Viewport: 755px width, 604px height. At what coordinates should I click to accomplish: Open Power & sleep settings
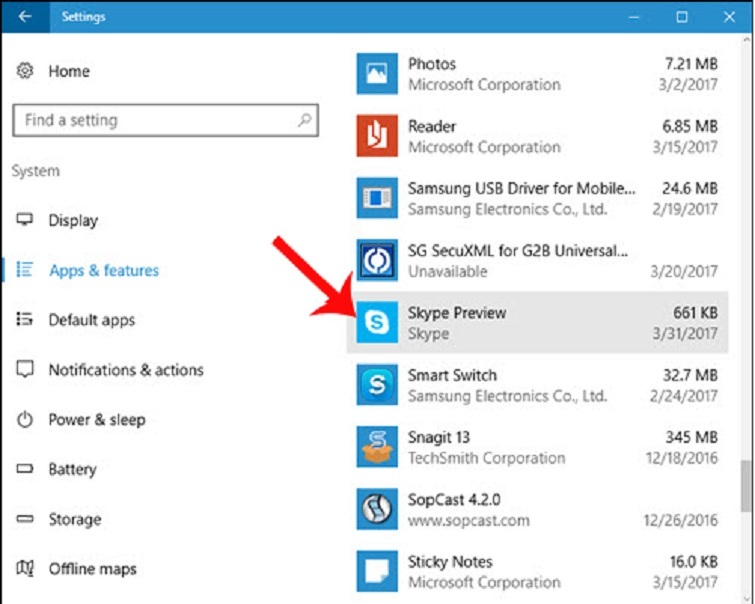pyautogui.click(x=96, y=420)
